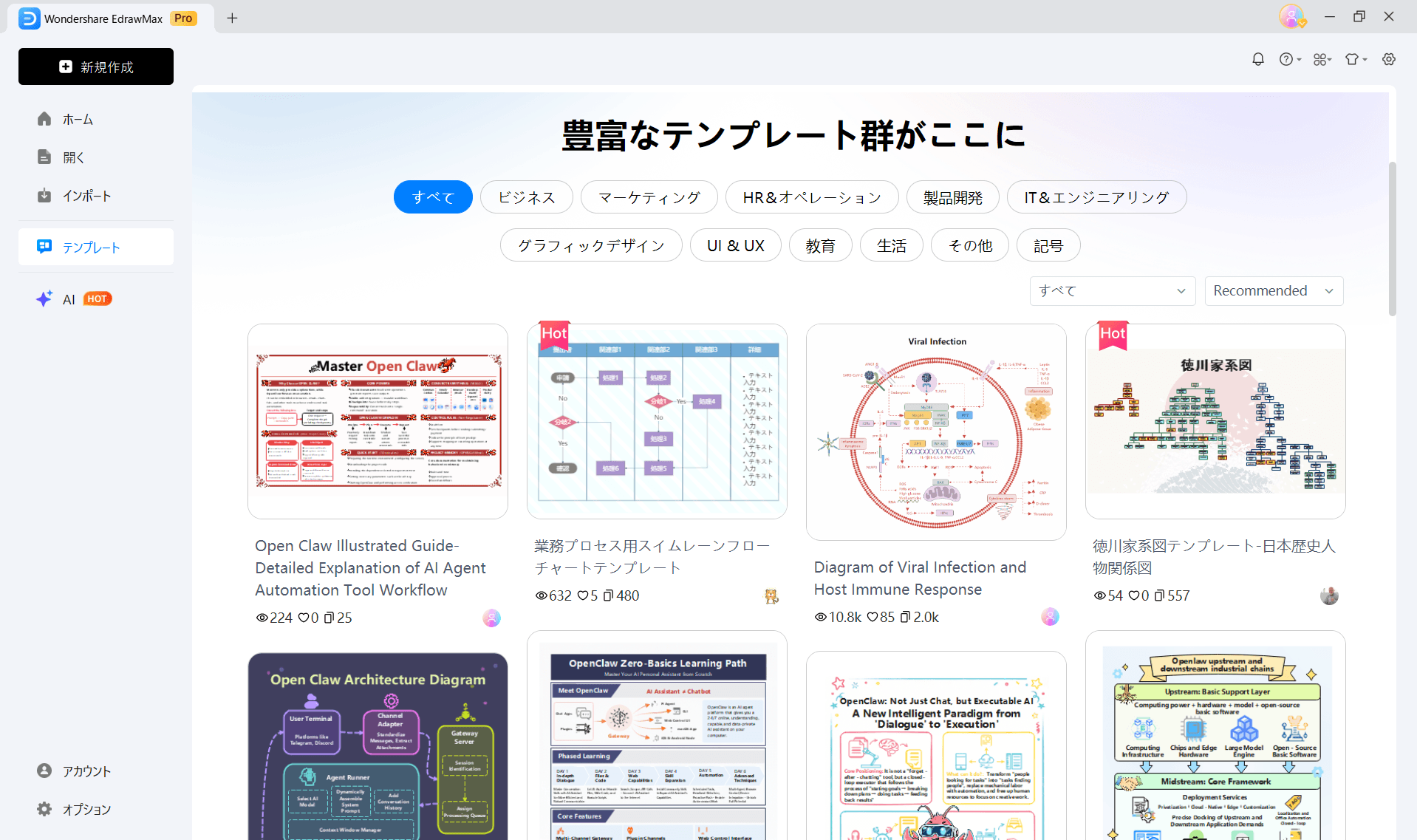Open the アカウント account icon
This screenshot has height=840, width=1417.
(44, 770)
